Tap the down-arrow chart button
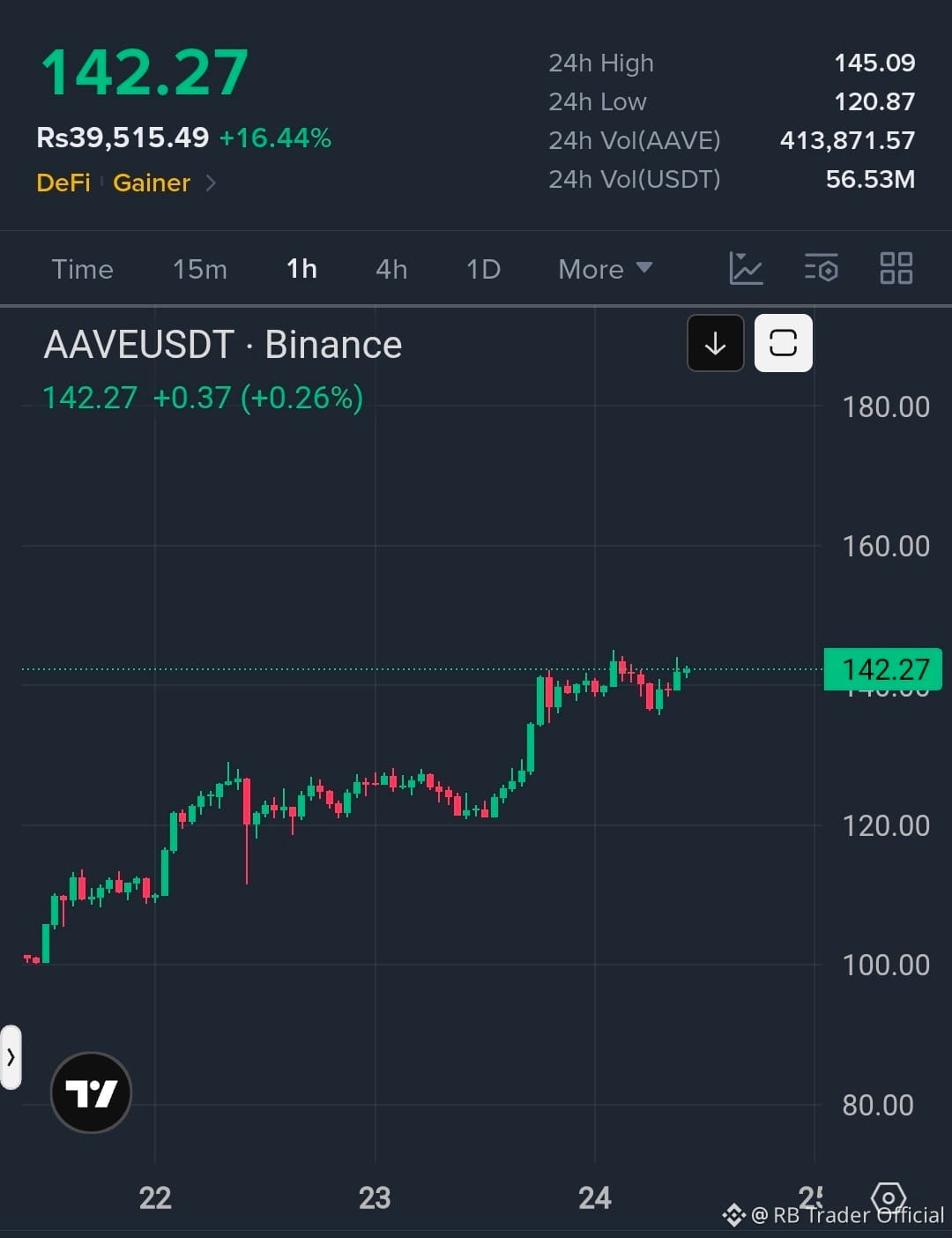The image size is (952, 1238). (x=716, y=343)
